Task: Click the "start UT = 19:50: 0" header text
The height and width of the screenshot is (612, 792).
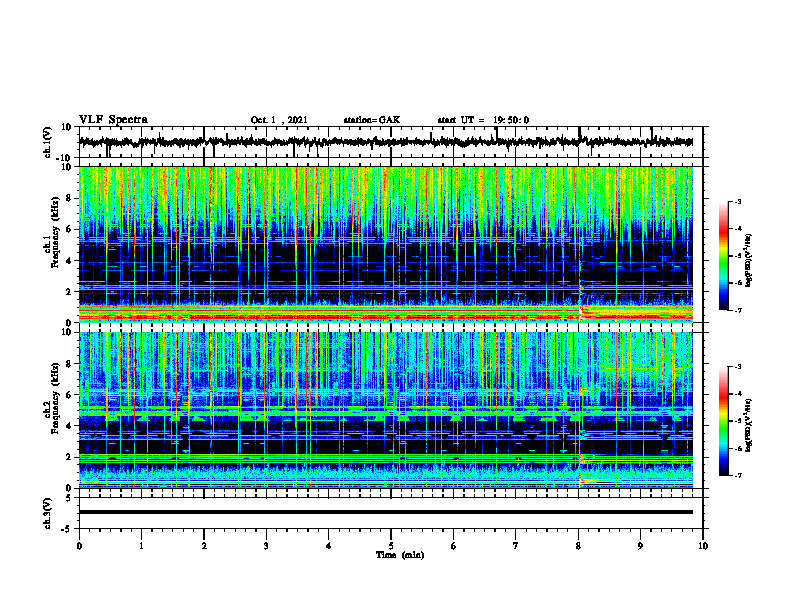Action: 483,120
